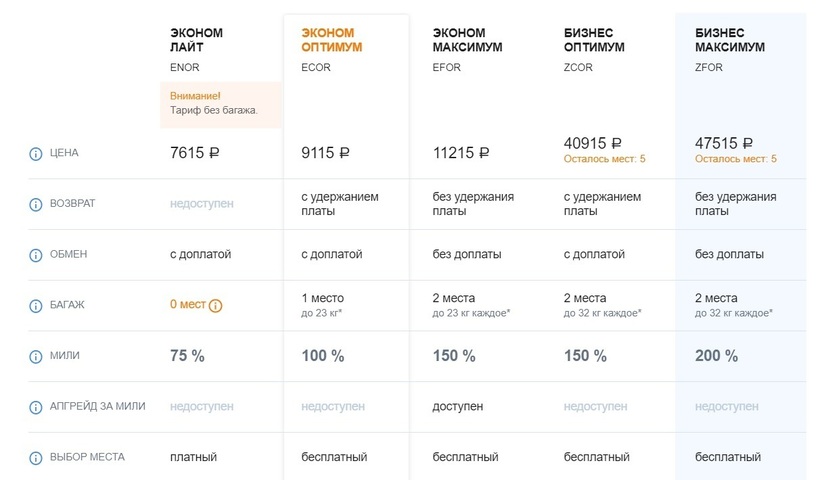Choose the 9115 ₽ price option

326,153
